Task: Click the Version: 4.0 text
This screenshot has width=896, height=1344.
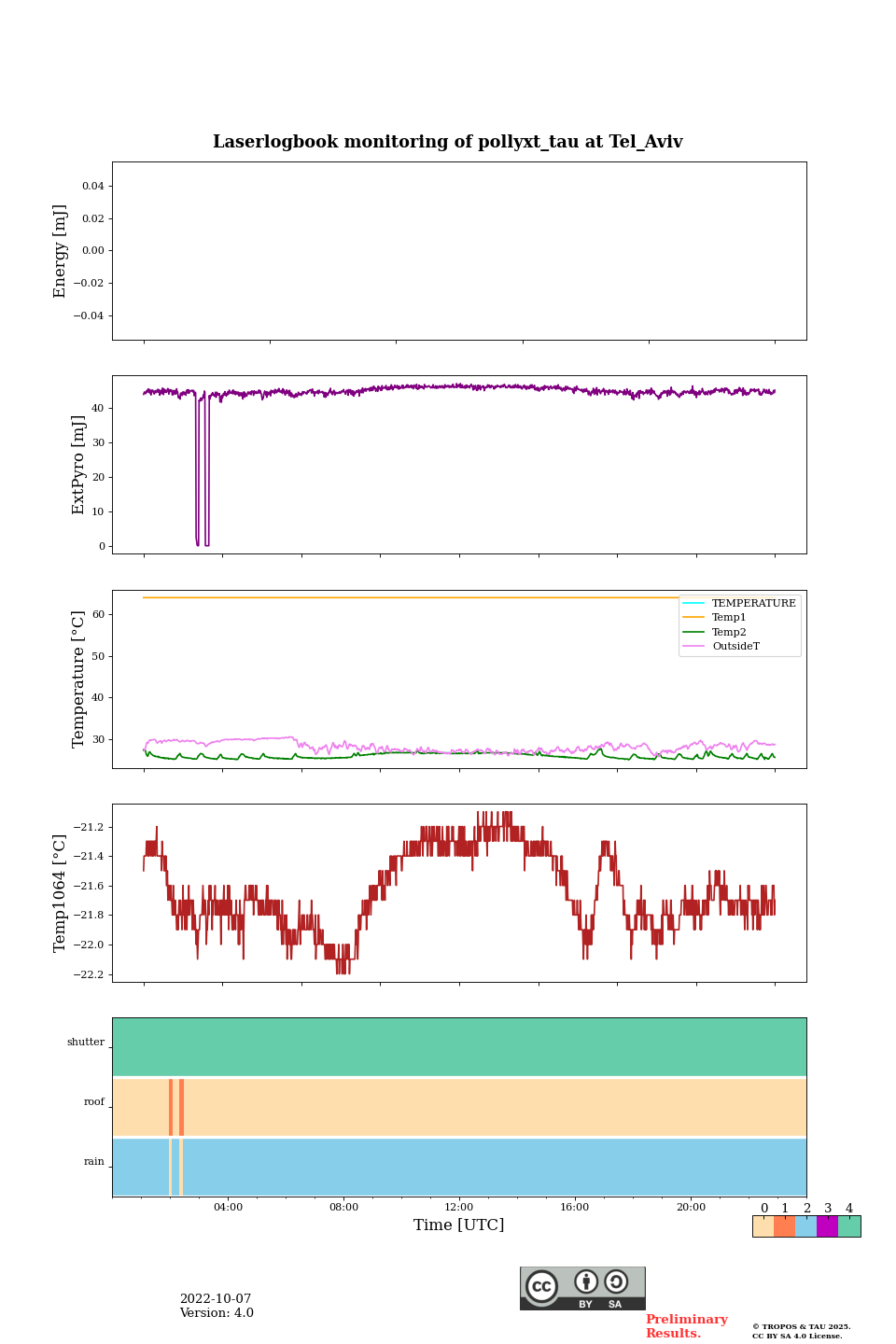Action: click(217, 1313)
